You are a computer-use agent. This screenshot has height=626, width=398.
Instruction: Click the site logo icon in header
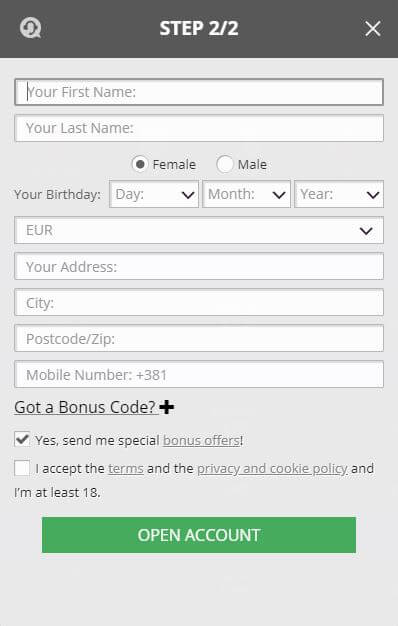coord(31,29)
